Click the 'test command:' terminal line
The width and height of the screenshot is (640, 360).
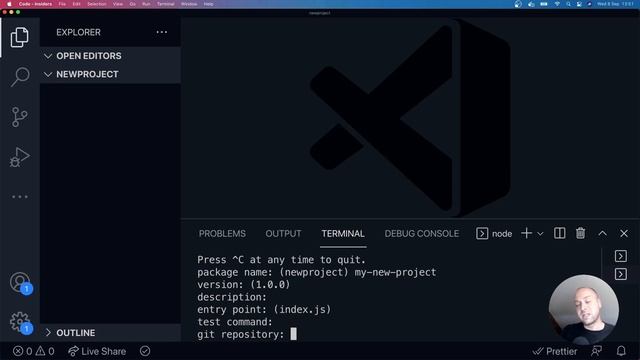pyautogui.click(x=235, y=322)
